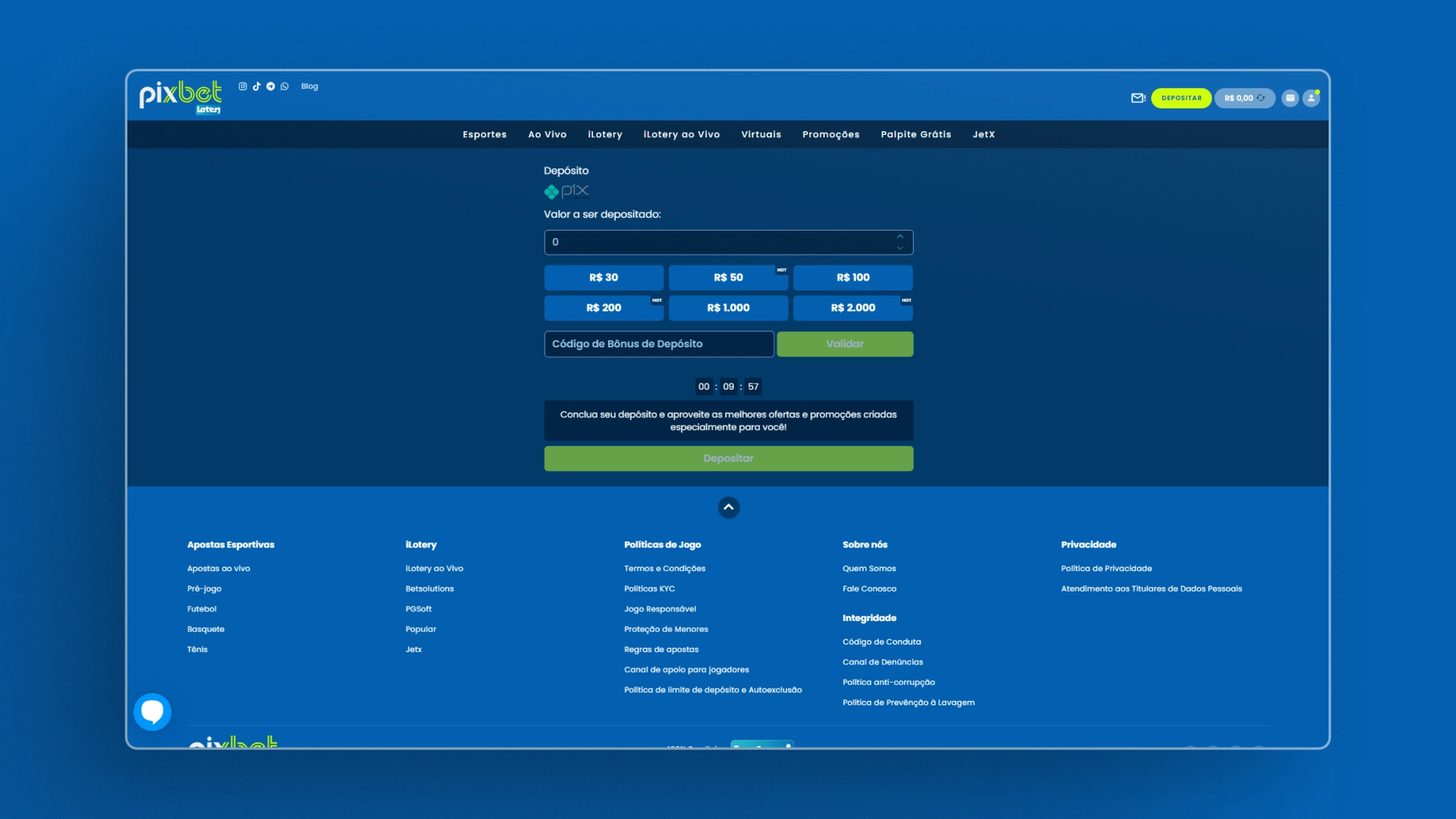Refresh the R$ 0,00 balance
Viewport: 1456px width, 819px height.
point(1261,98)
